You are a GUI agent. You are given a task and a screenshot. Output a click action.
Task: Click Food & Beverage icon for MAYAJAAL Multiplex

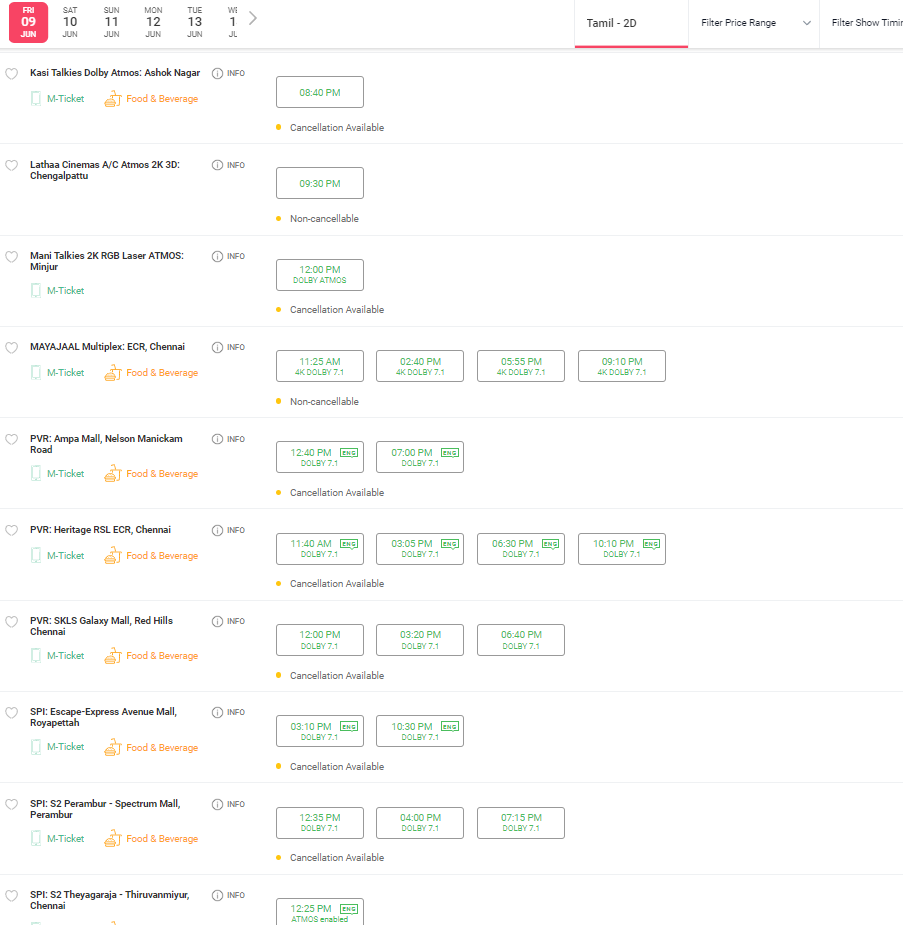coord(113,373)
